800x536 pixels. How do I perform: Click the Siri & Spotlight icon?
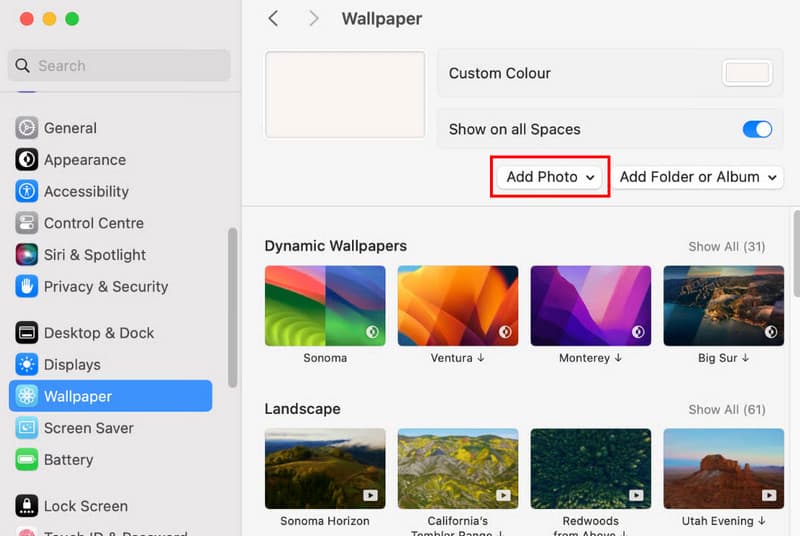pyautogui.click(x=27, y=255)
